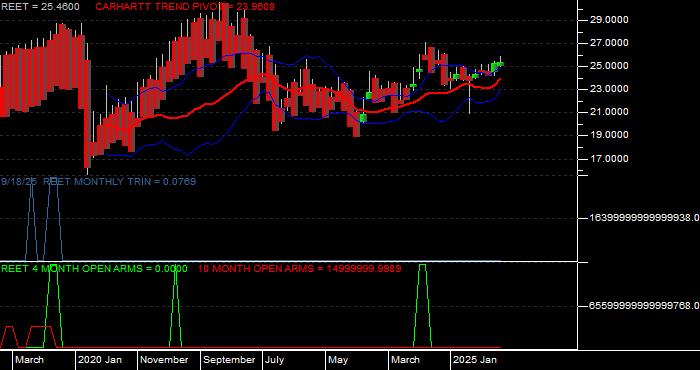
Task: Click the CARHARTT TREND PIVOT value label
Action: coord(185,7)
